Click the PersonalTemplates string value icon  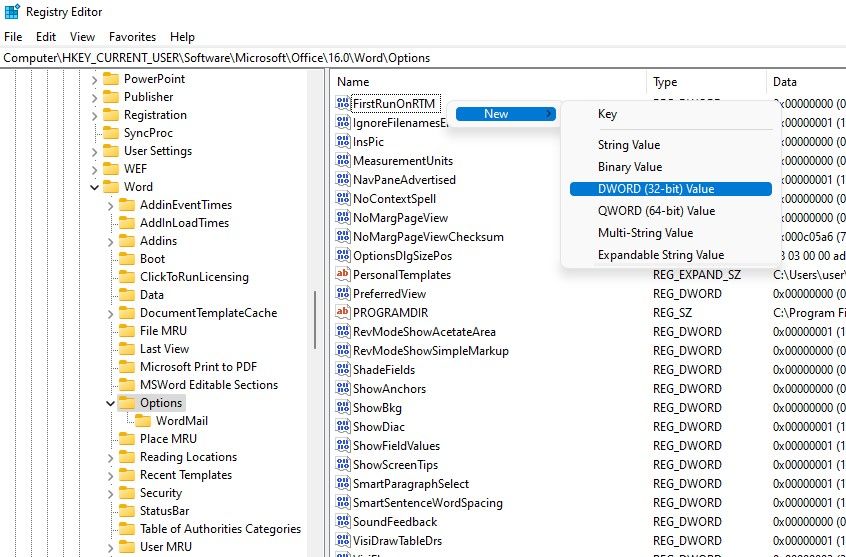click(343, 274)
